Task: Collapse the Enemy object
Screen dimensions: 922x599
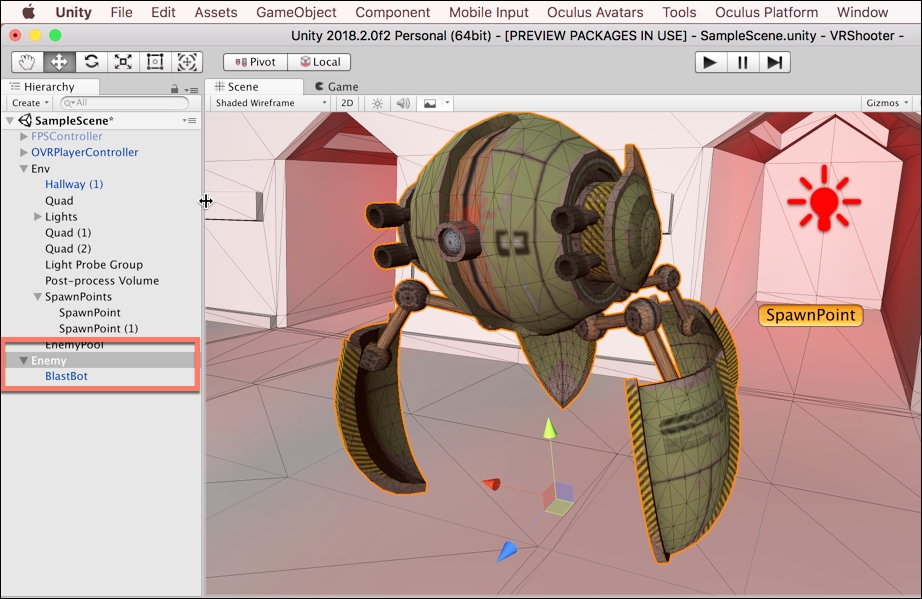Action: coord(24,360)
